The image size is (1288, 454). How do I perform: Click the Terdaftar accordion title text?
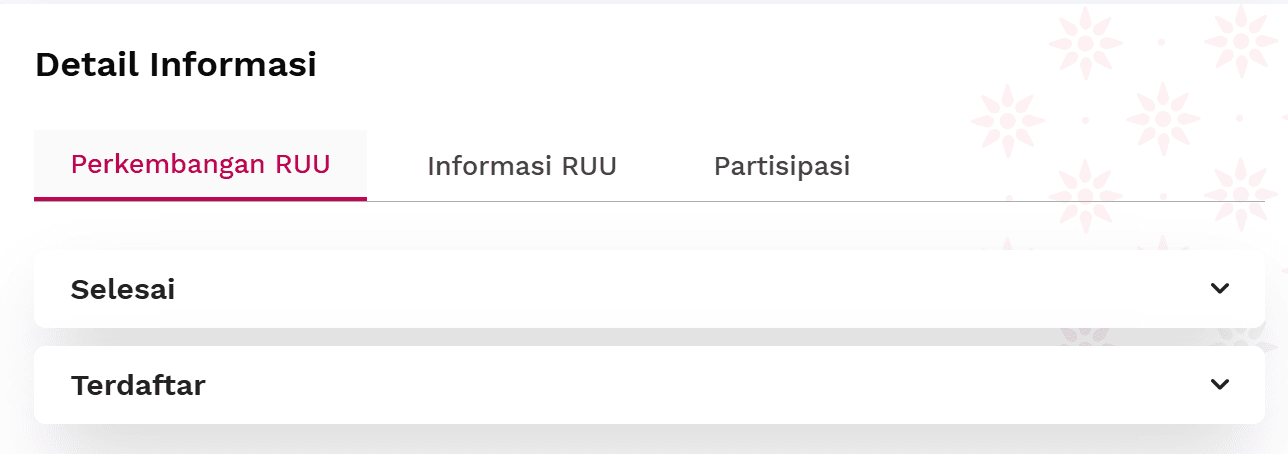138,386
